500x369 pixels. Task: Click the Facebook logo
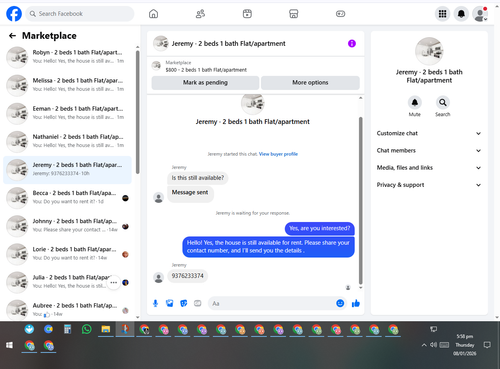point(14,14)
